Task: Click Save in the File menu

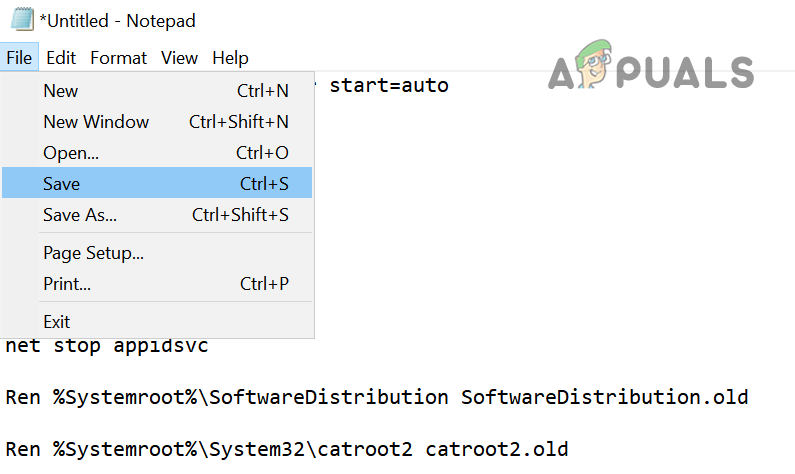Action: pyautogui.click(x=62, y=184)
